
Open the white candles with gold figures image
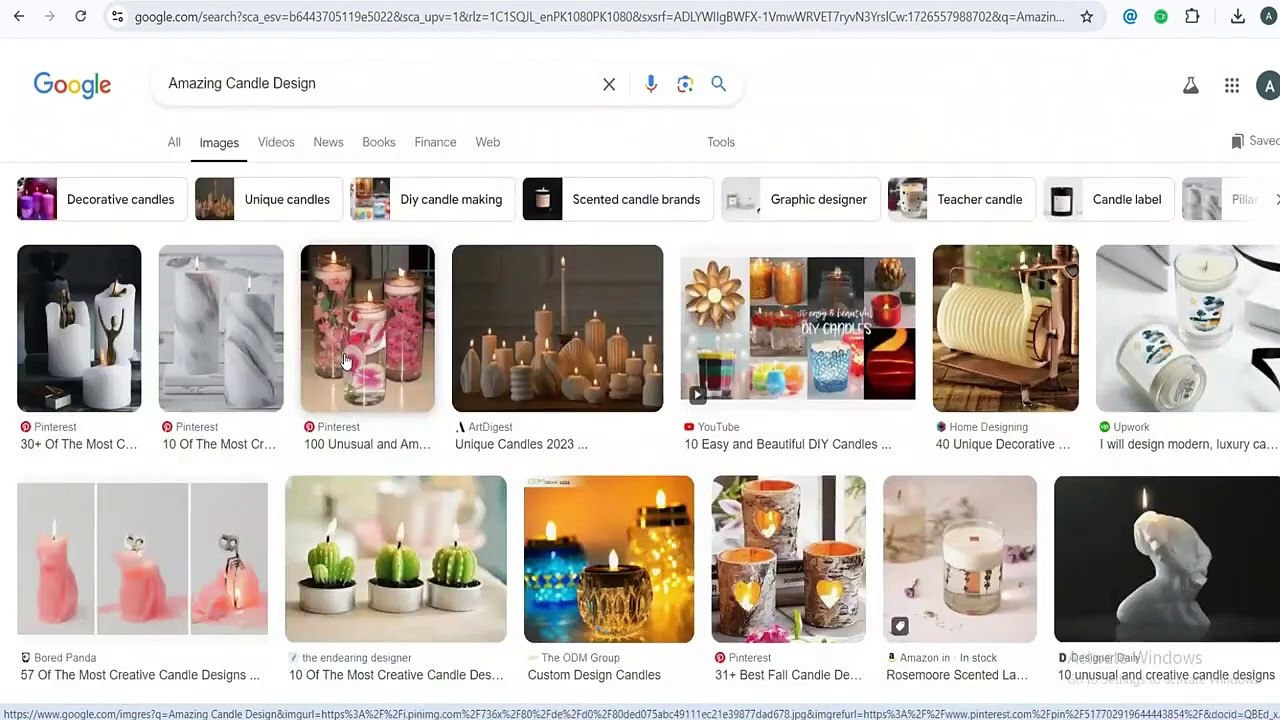79,328
